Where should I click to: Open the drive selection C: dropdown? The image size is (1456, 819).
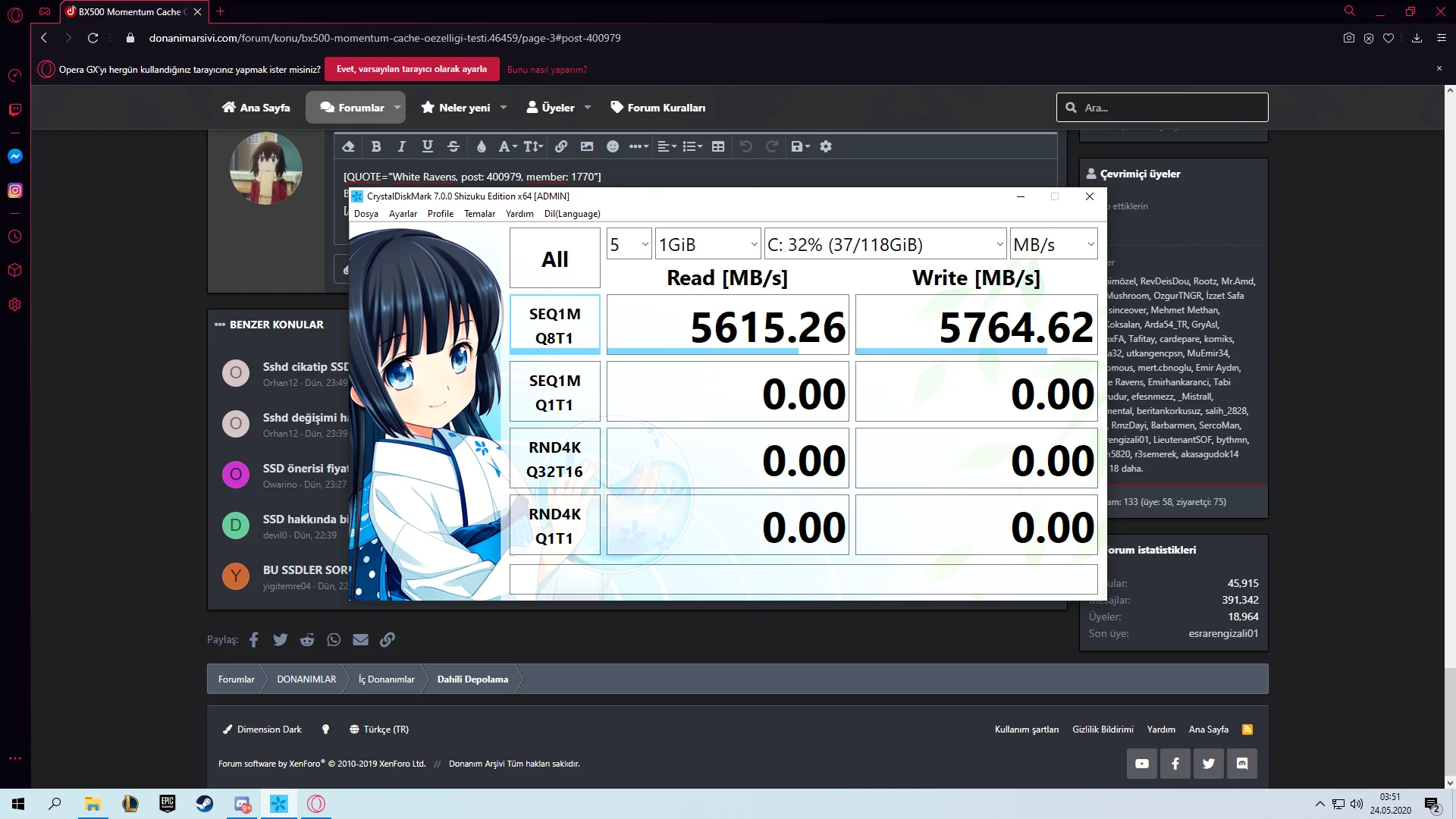coord(884,244)
